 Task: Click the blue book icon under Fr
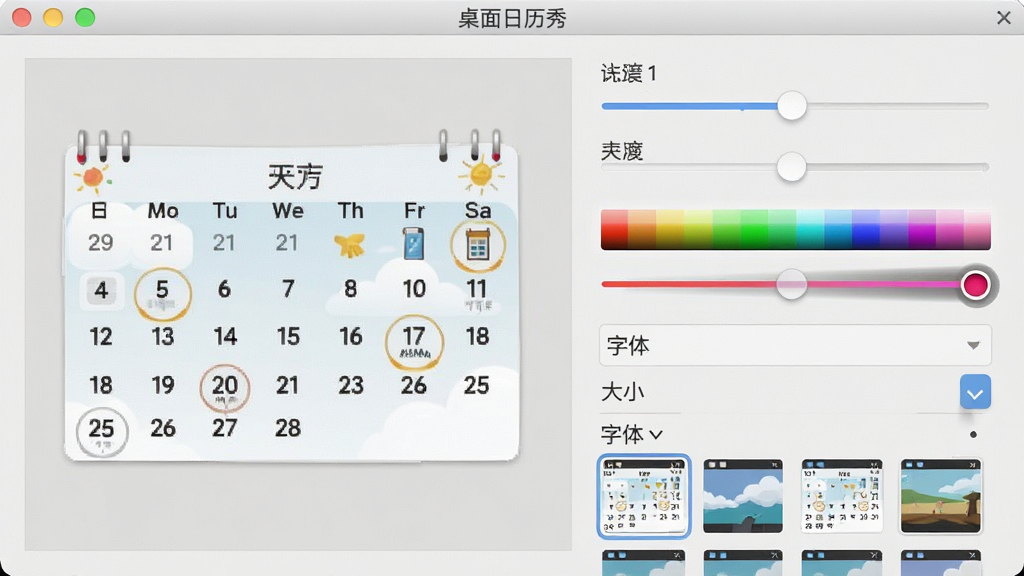click(413, 244)
